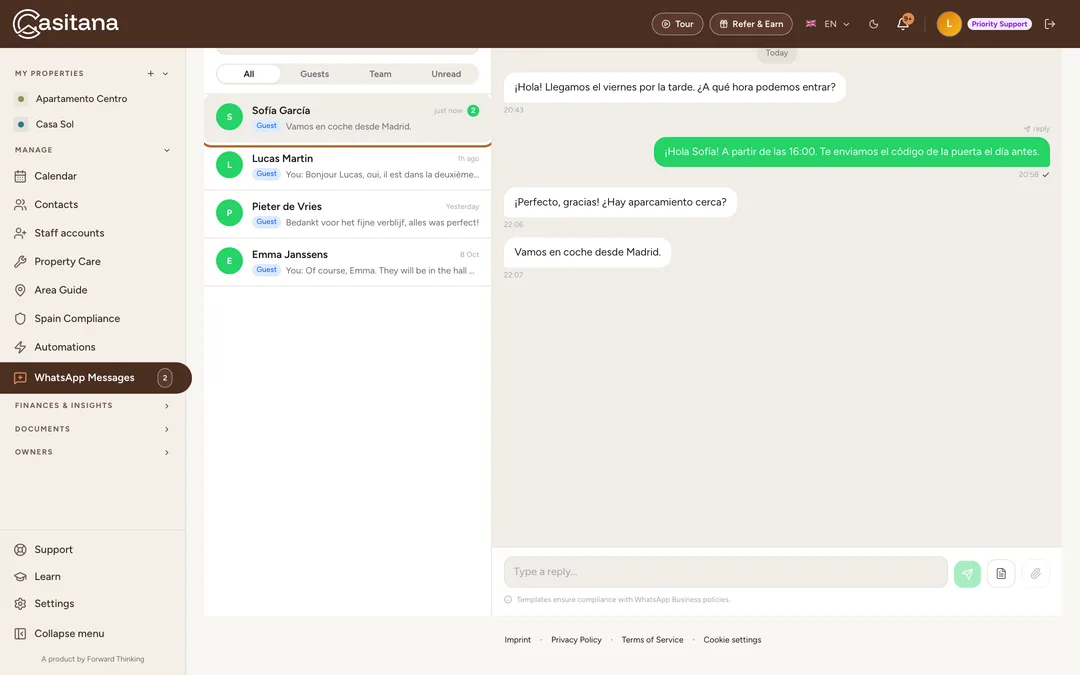Click the Area Guide pin icon
The width and height of the screenshot is (1080, 675).
[20, 290]
